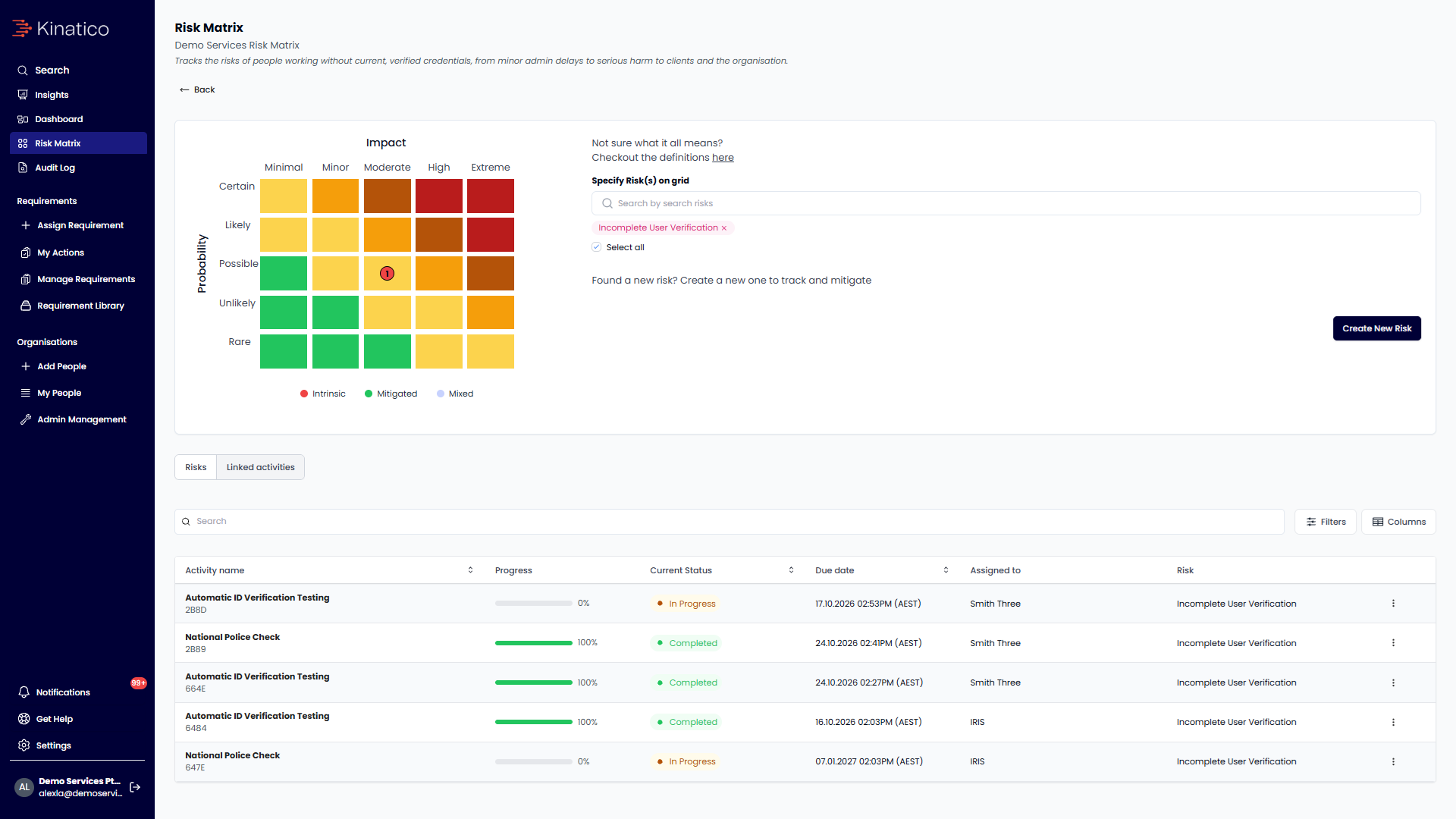
Task: Click the Create New Risk button
Action: coord(1376,328)
